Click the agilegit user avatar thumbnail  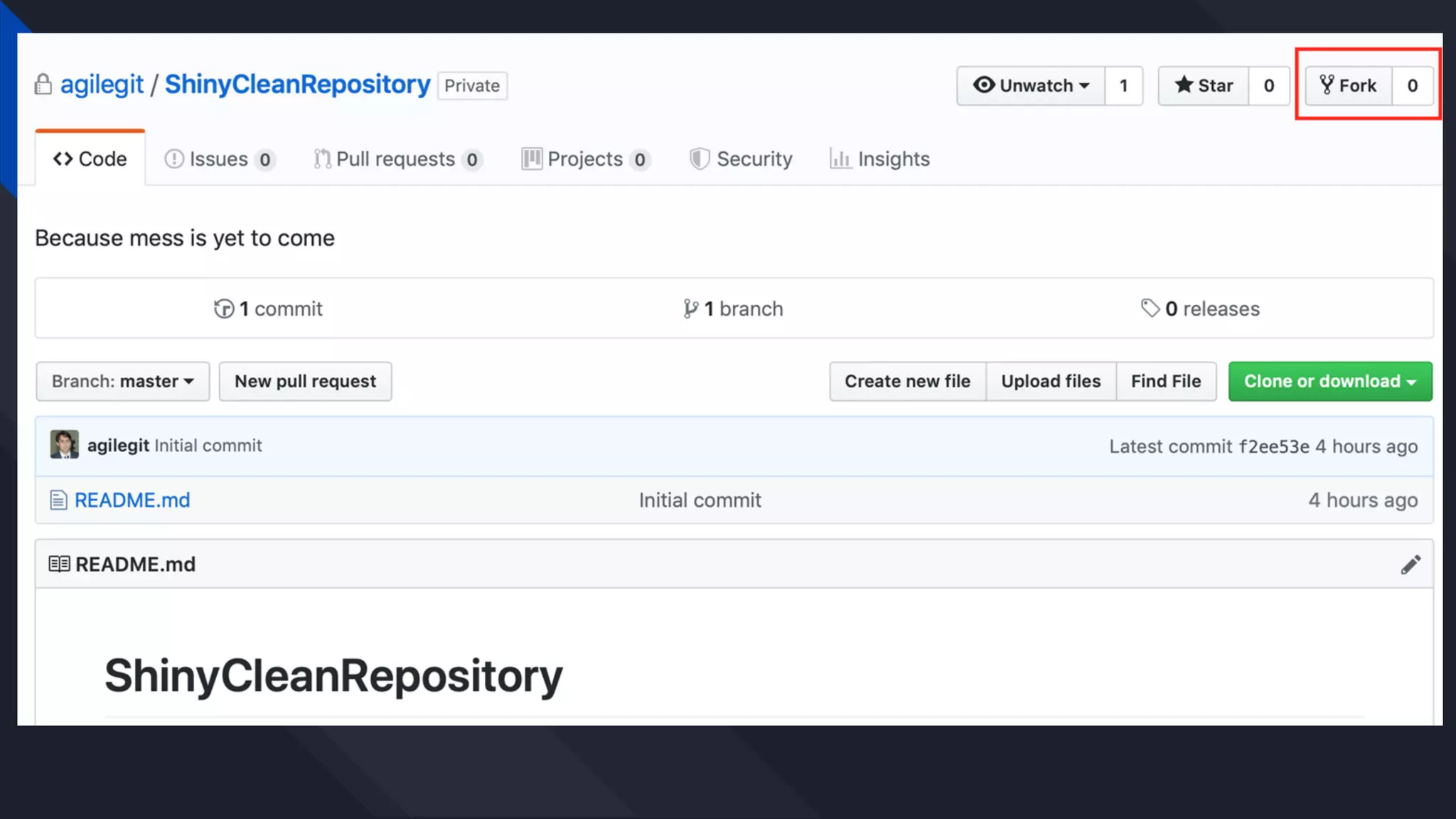point(64,445)
